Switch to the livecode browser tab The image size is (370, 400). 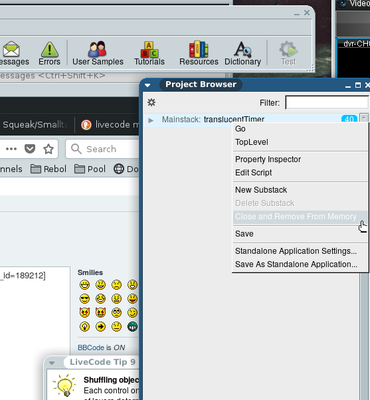point(110,125)
